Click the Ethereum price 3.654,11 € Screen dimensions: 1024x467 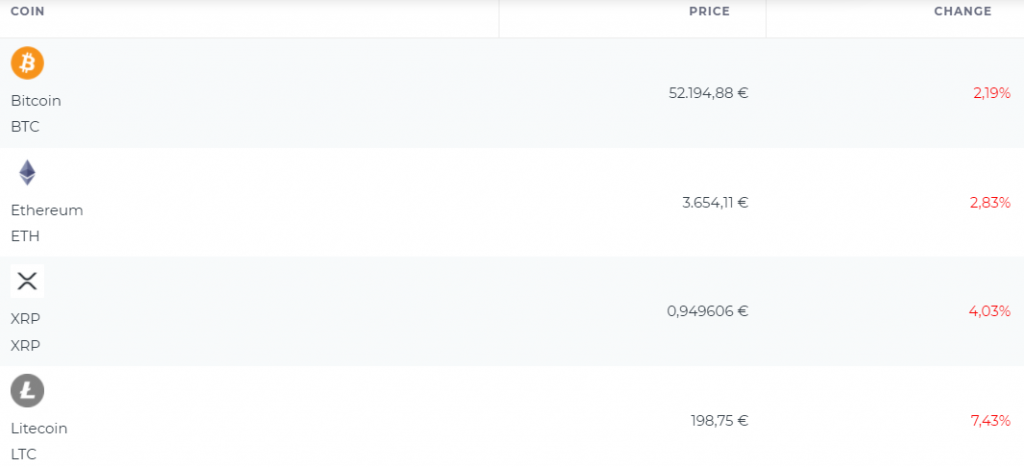[x=715, y=202]
